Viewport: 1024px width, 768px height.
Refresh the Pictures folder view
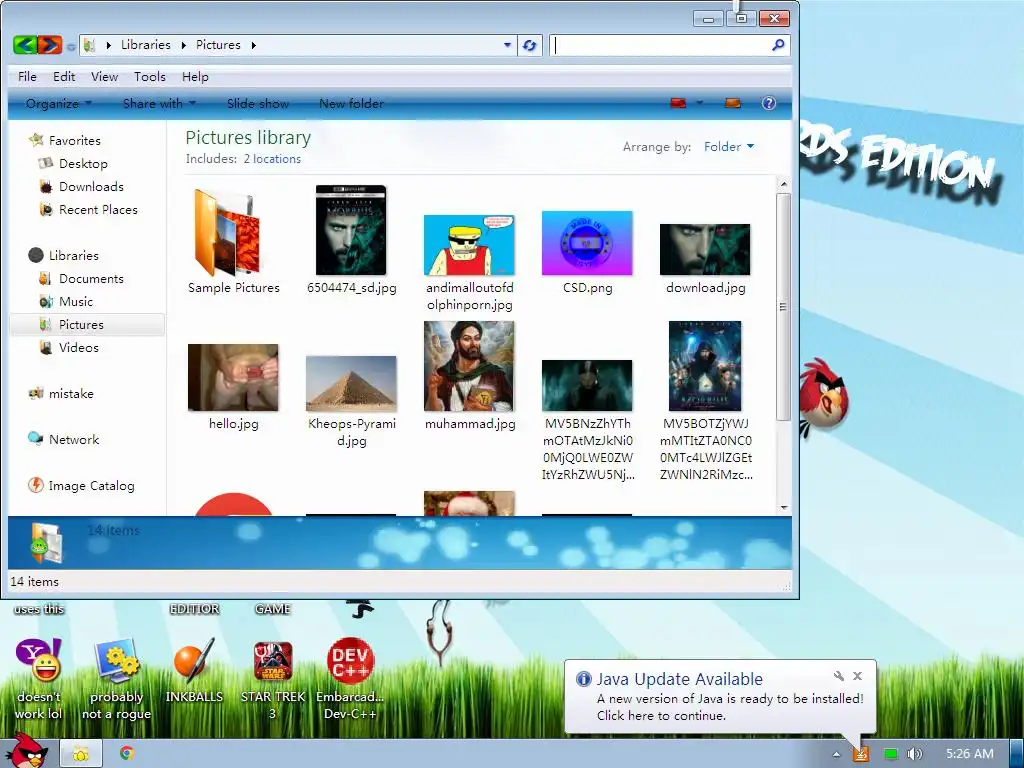point(530,45)
